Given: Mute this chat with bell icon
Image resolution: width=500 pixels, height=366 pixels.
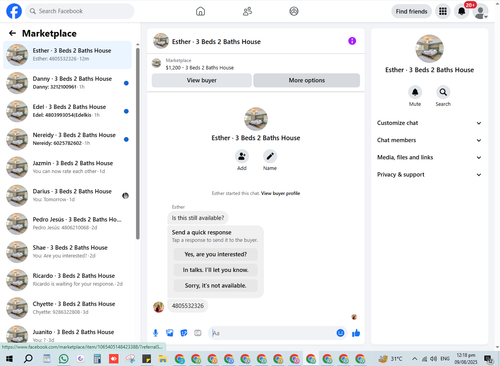Looking at the screenshot, I should click(415, 92).
